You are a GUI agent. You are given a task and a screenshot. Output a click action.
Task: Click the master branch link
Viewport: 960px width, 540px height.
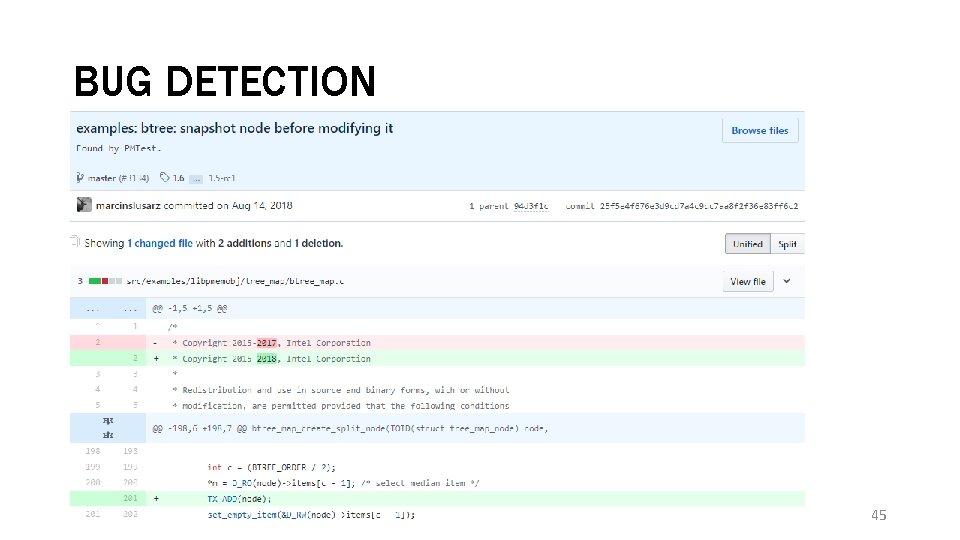(102, 178)
